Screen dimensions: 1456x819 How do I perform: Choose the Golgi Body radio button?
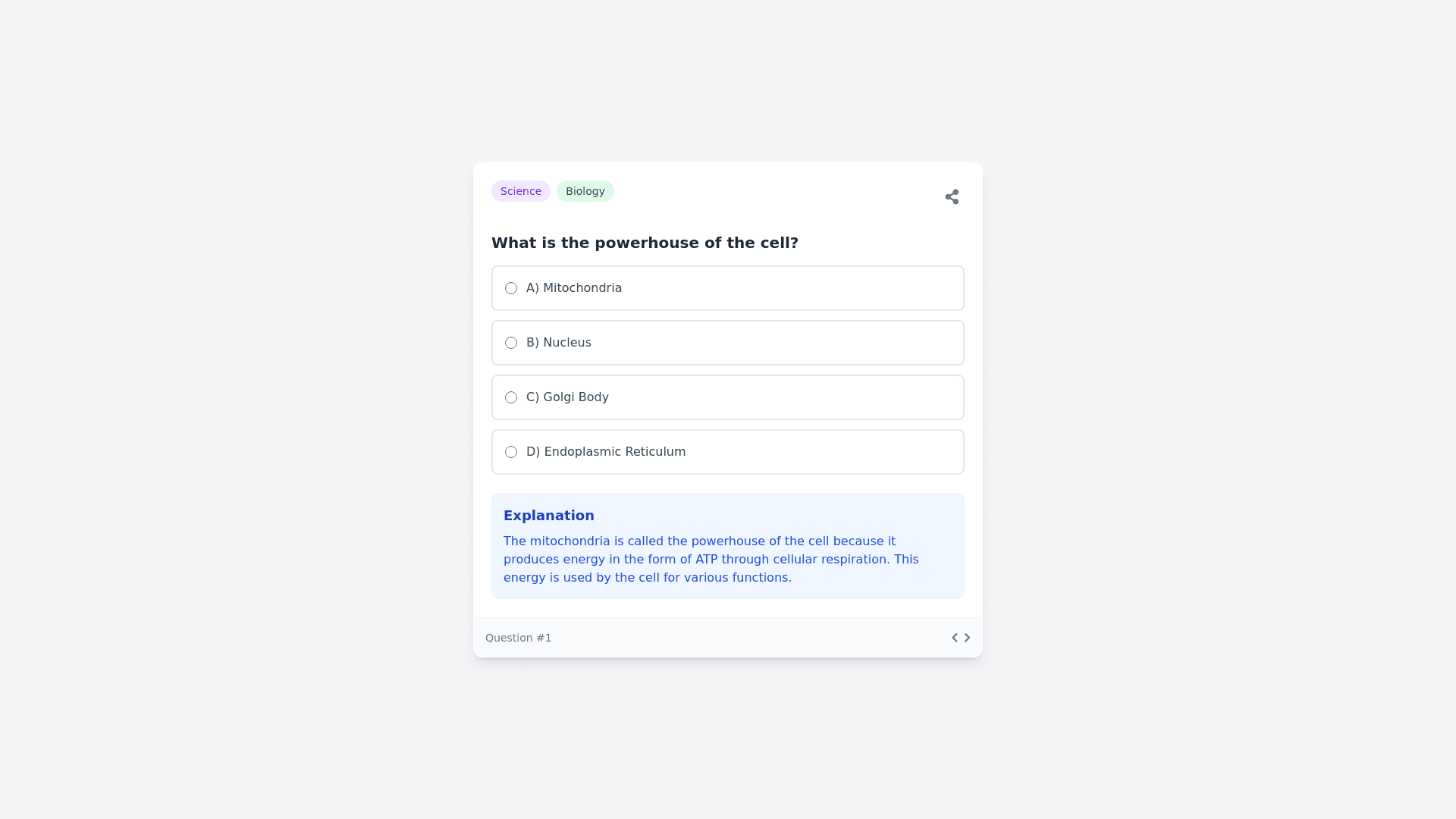pos(511,397)
